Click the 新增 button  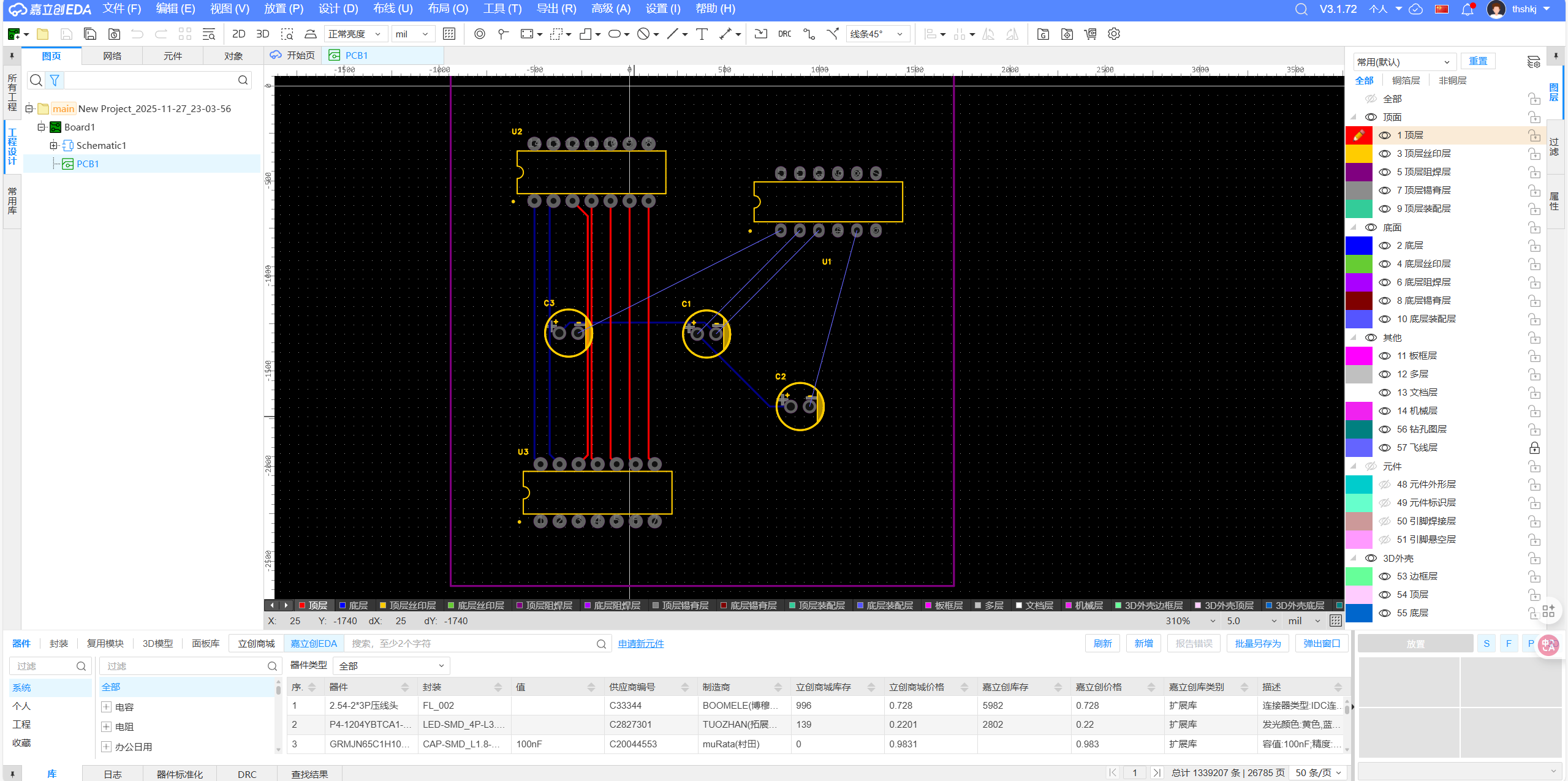point(1143,643)
